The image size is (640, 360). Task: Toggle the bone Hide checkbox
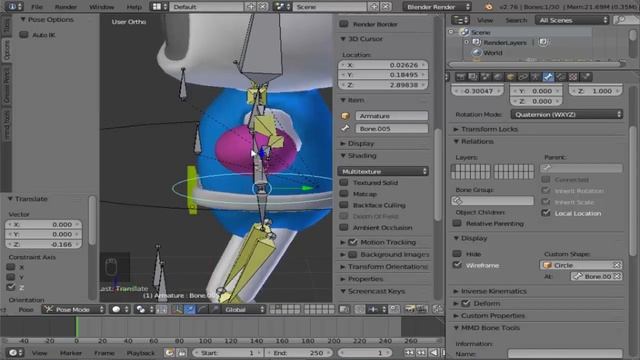click(457, 253)
